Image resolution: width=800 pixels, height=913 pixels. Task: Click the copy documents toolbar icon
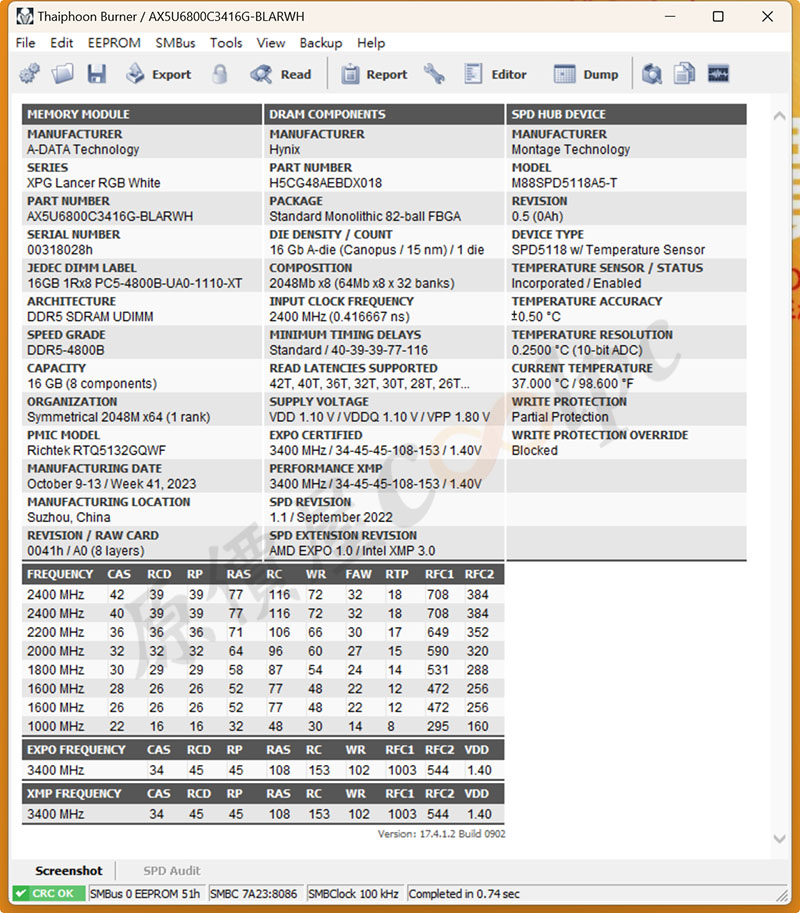(x=685, y=74)
